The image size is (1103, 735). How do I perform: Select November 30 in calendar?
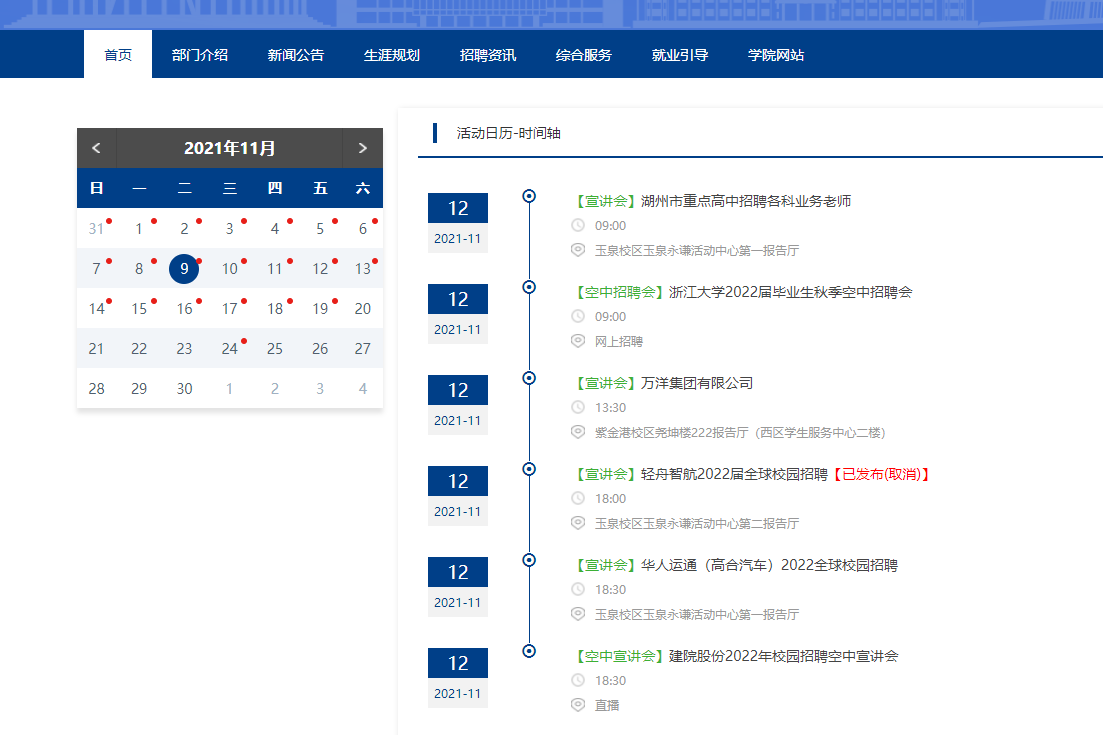[x=184, y=389]
